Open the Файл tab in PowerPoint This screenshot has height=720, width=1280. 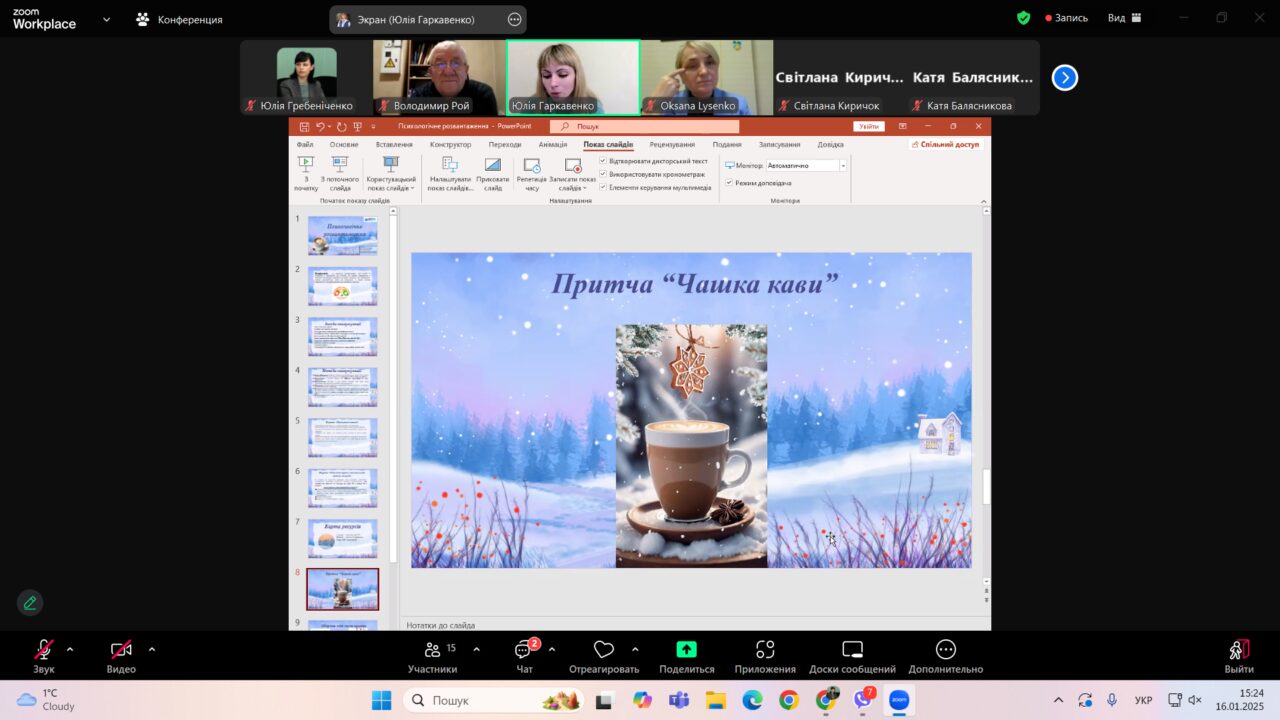click(x=305, y=144)
